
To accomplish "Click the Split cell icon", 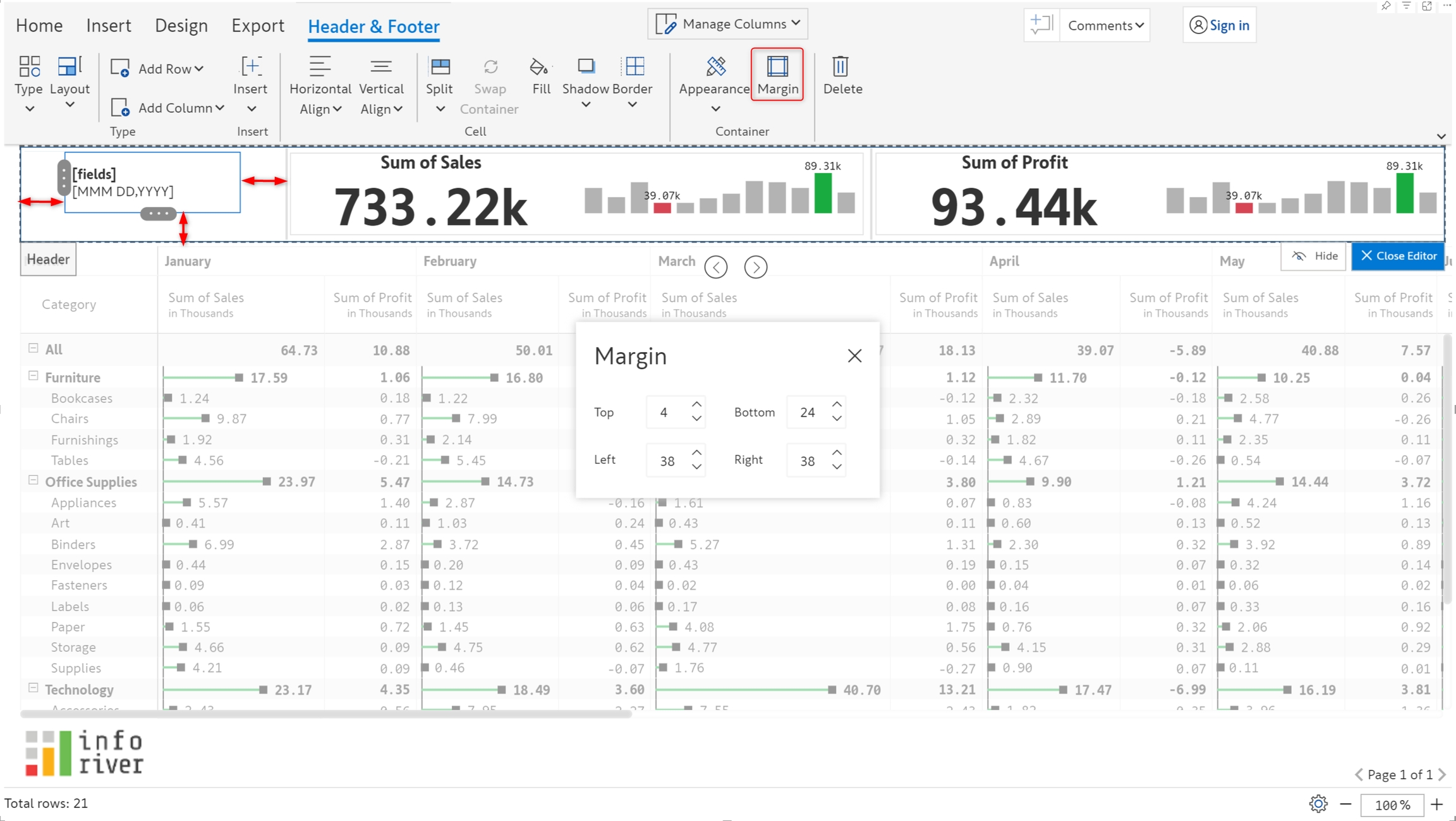I will (440, 67).
